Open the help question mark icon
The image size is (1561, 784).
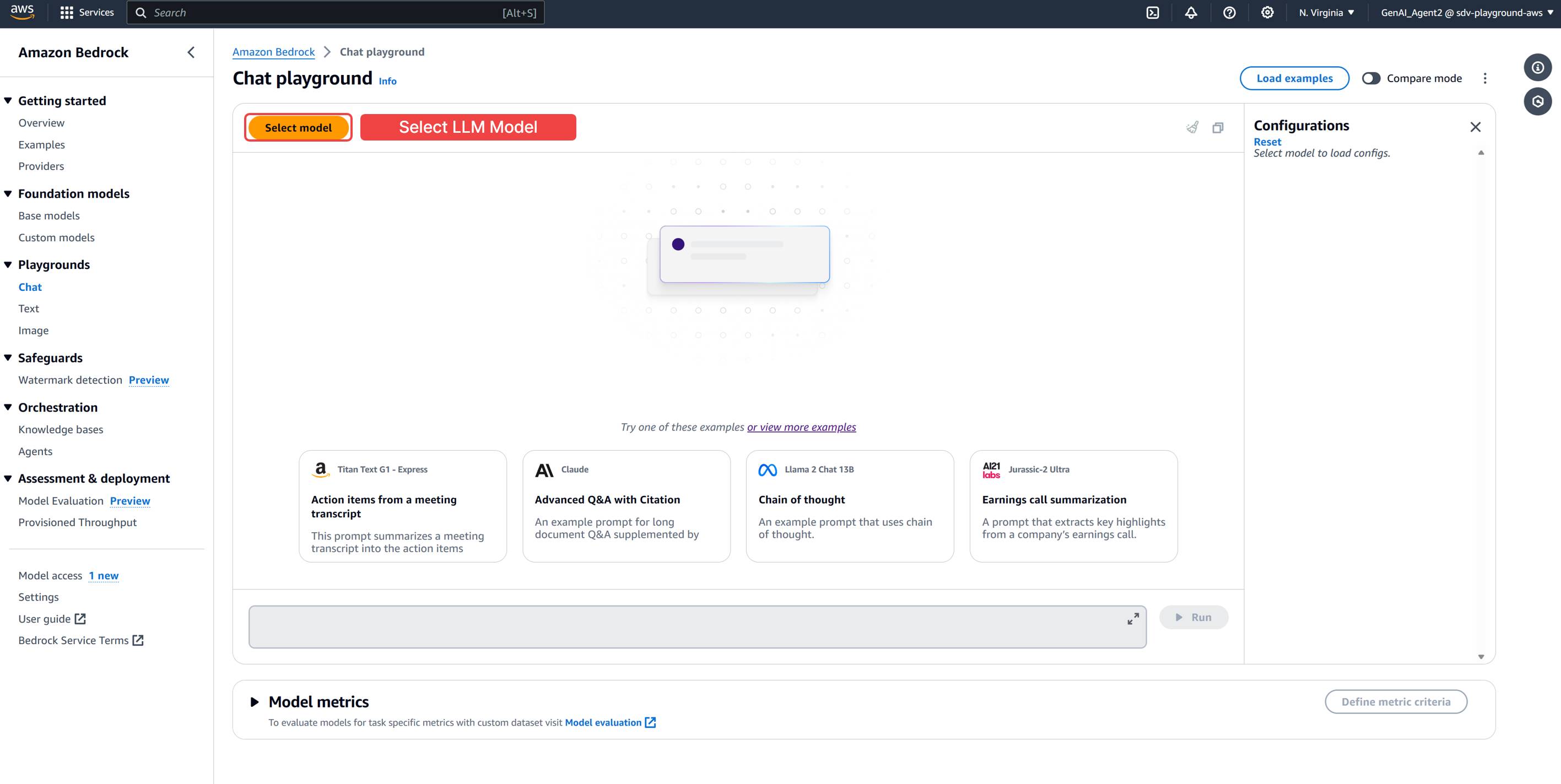[x=1229, y=13]
